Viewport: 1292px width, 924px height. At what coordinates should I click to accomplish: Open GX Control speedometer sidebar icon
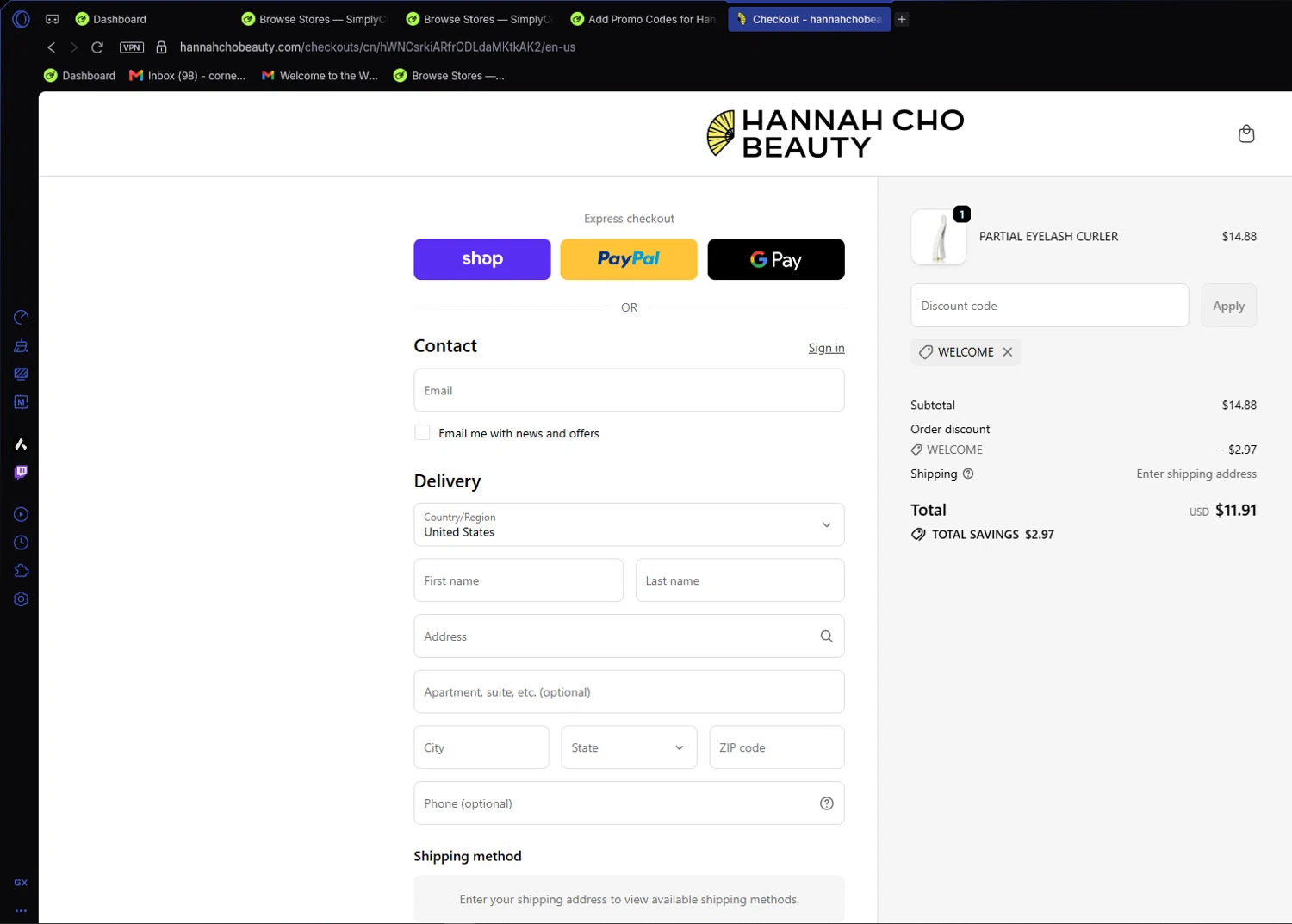pos(22,318)
